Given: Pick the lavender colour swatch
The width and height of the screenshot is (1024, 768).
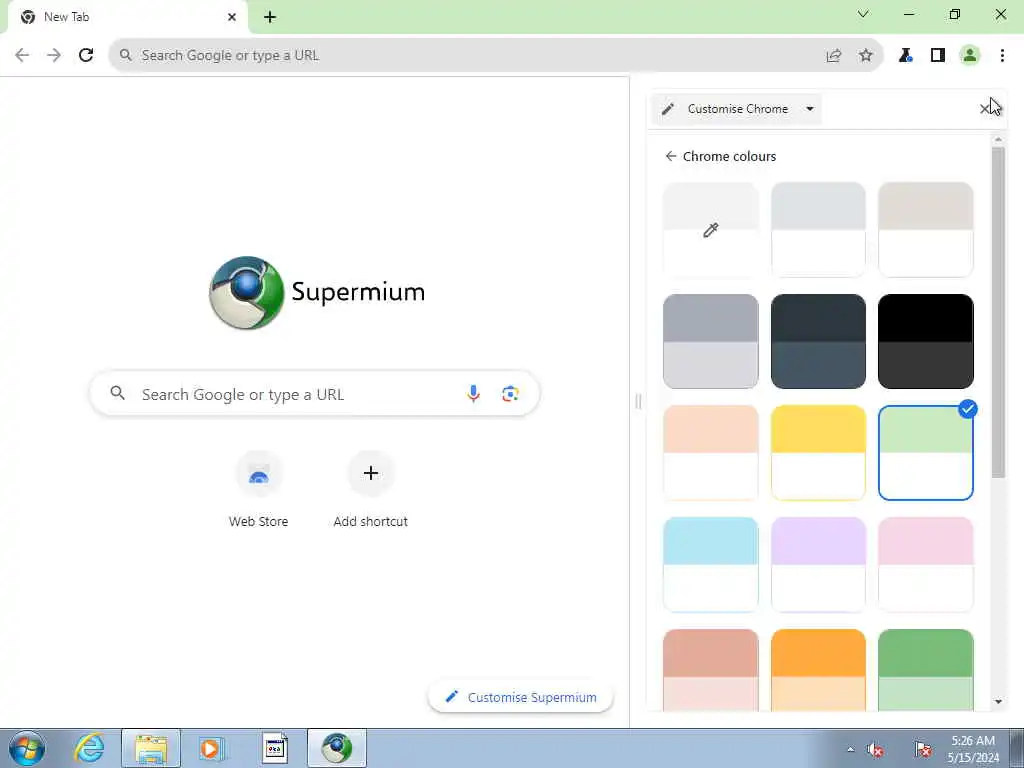Looking at the screenshot, I should tap(818, 565).
